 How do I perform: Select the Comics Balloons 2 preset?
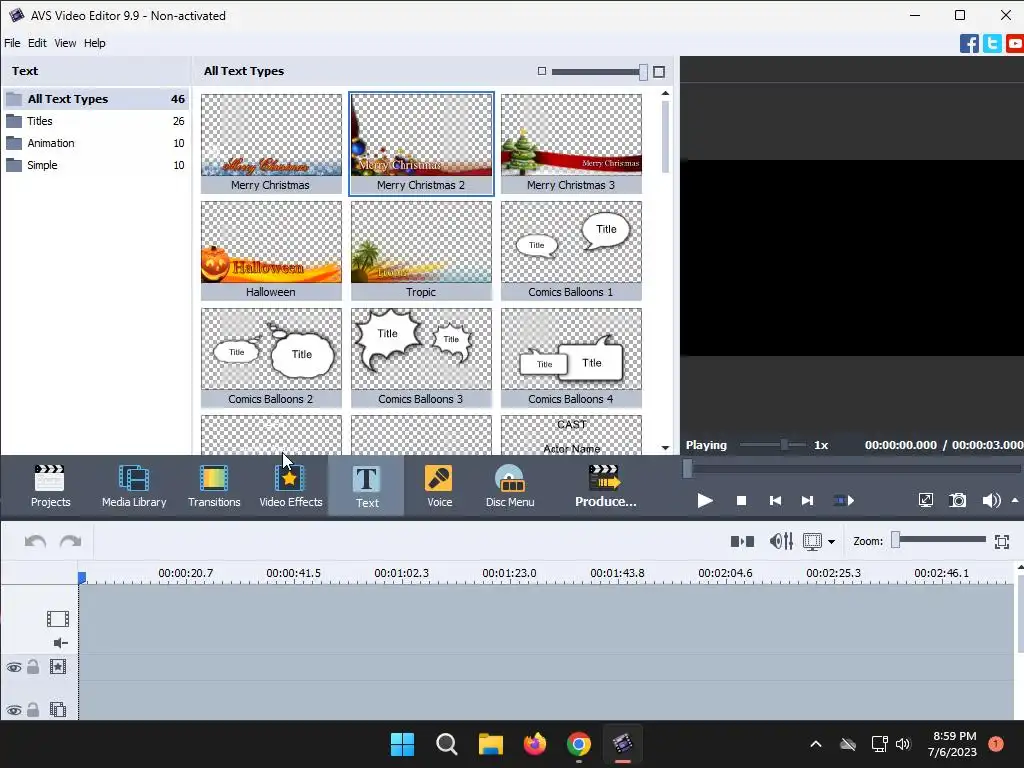click(x=271, y=358)
